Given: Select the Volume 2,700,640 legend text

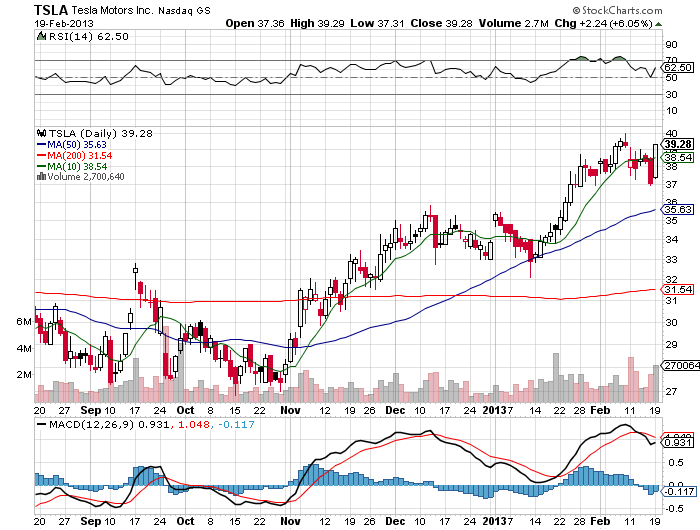Looking at the screenshot, I should tap(86, 177).
